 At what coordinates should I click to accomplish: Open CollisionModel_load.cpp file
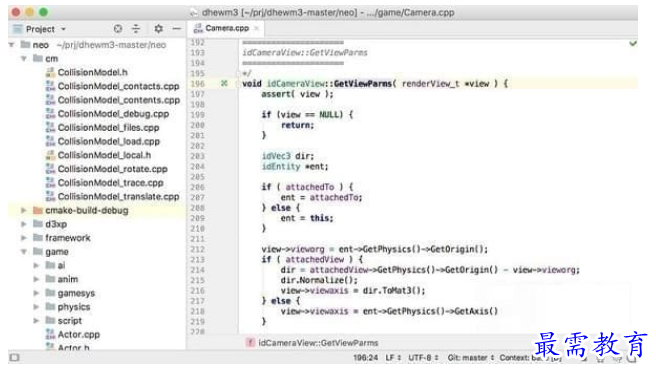(x=109, y=141)
